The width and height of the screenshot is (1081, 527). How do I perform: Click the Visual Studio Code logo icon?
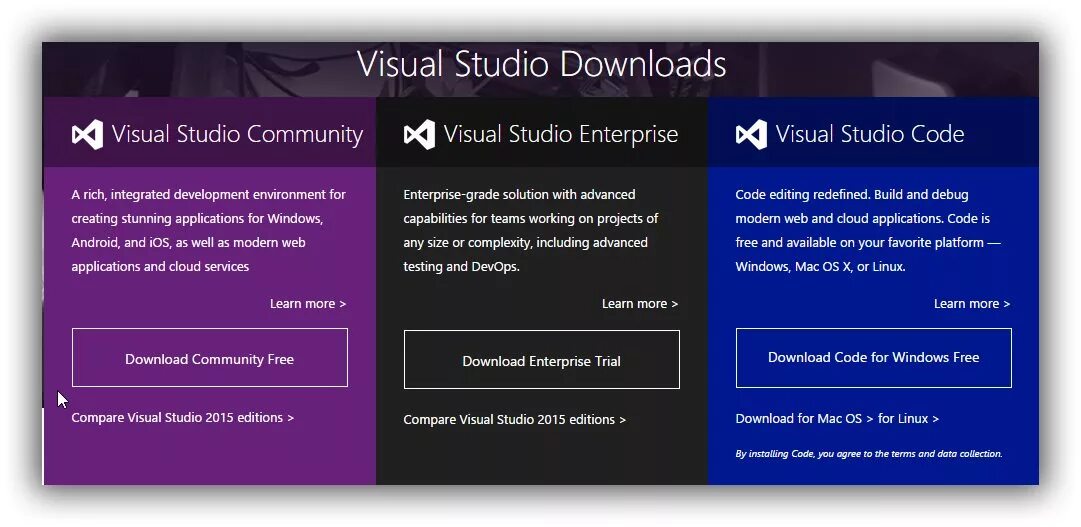click(751, 135)
